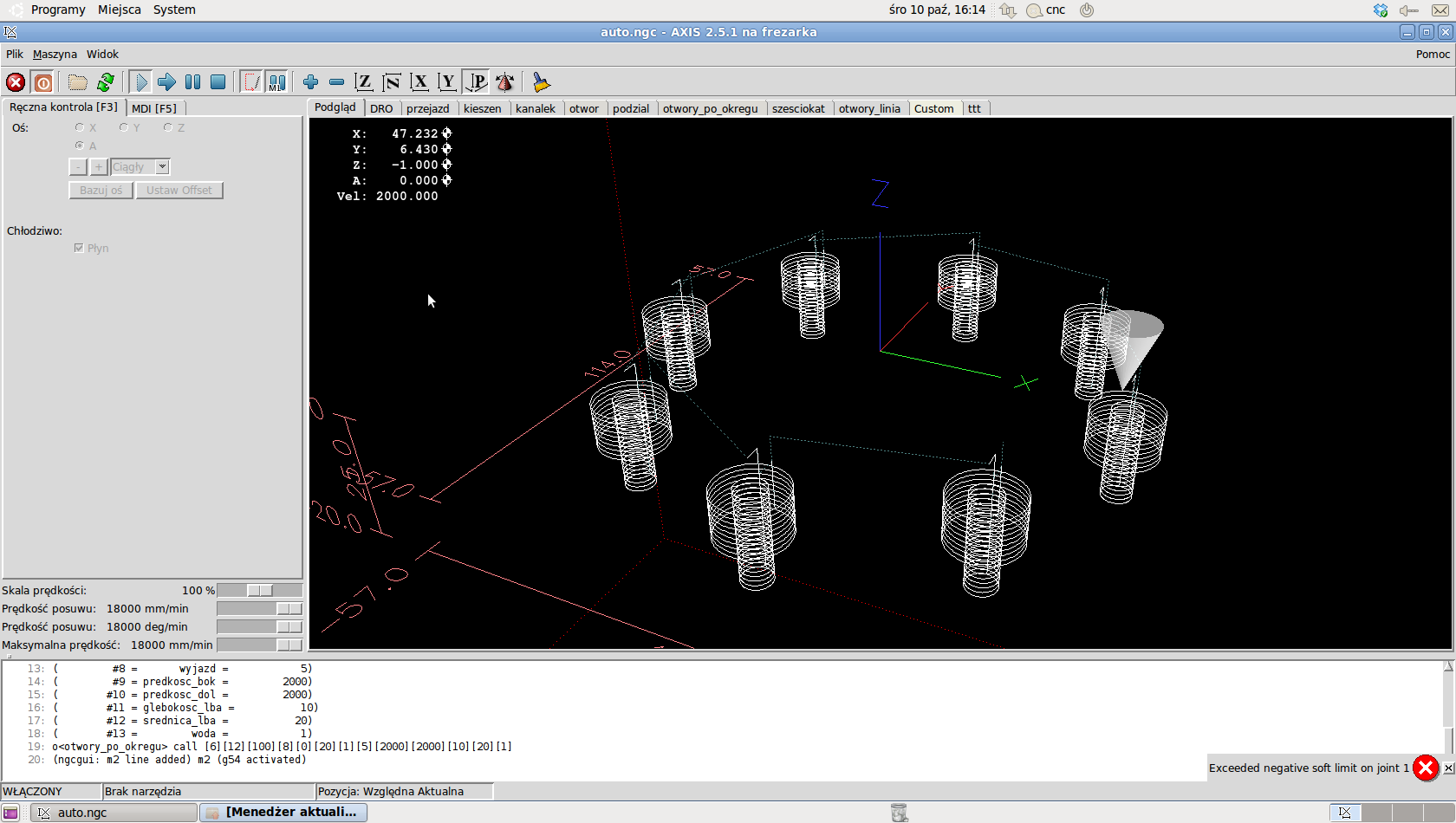
Task: Switch to MDI [F5] tab
Action: [154, 108]
